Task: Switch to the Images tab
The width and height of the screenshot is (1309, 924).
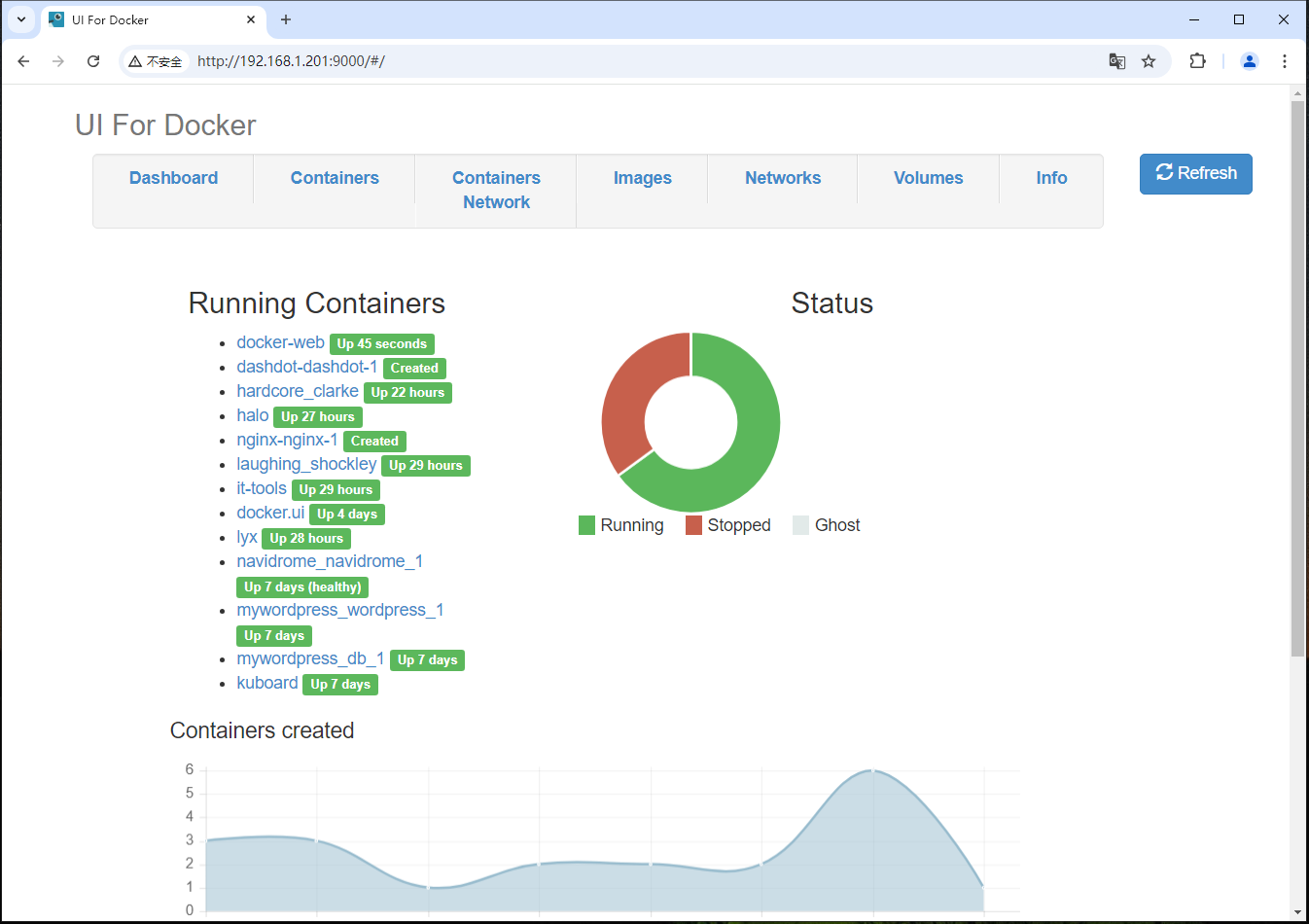Action: (642, 178)
